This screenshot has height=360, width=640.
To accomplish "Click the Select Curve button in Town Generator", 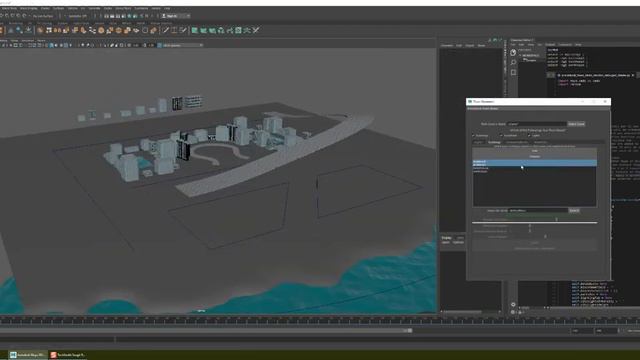I will 576,124.
